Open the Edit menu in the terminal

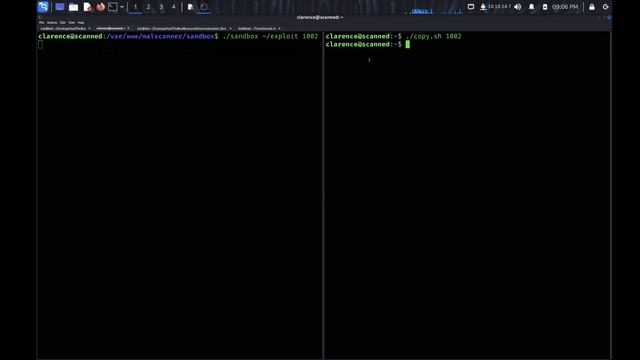[62, 22]
